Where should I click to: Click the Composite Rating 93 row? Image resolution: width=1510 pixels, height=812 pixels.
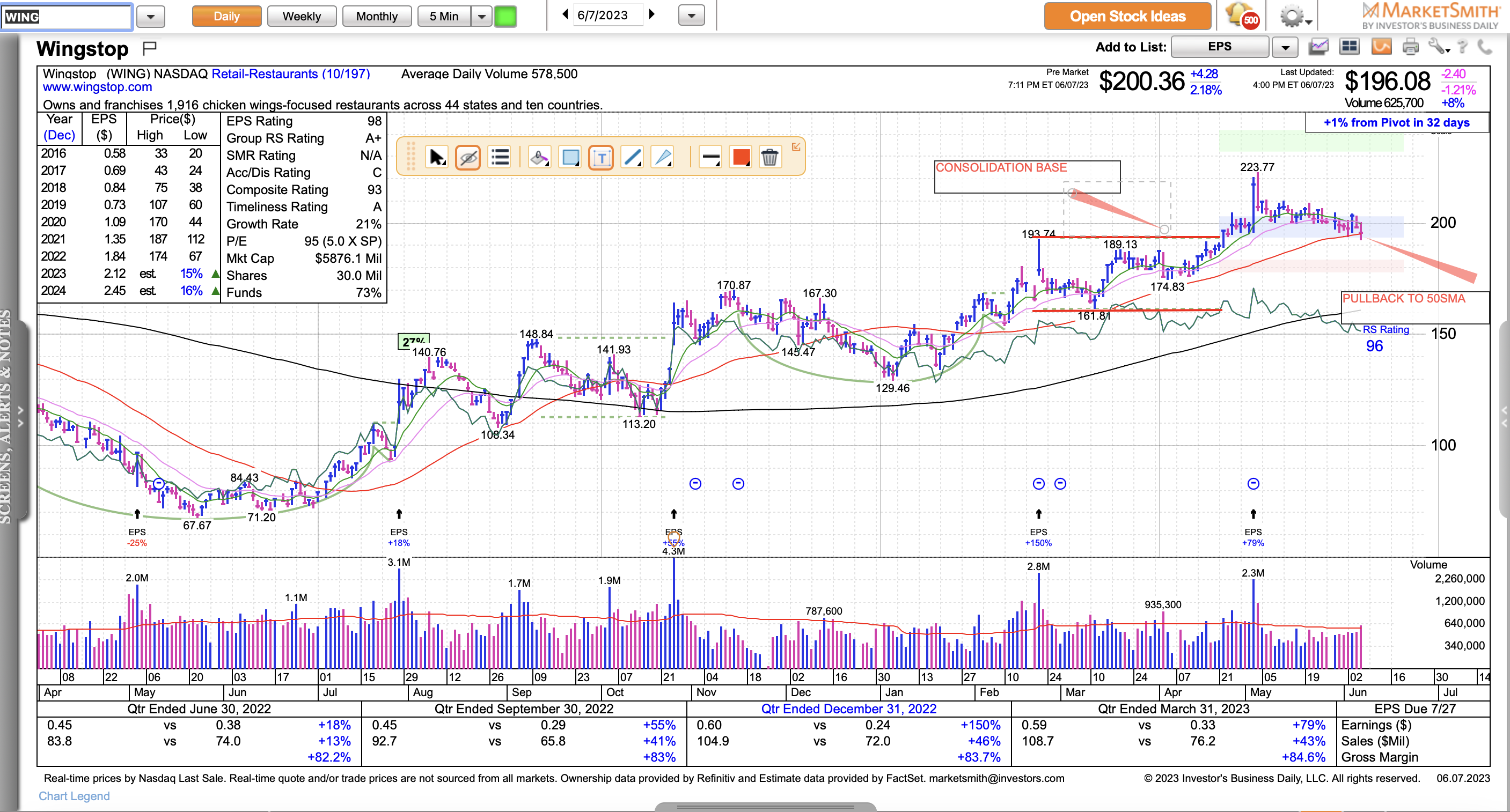coord(304,190)
